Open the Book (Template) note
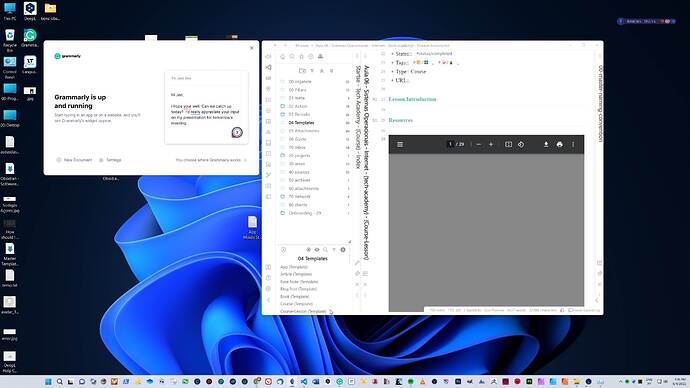The height and width of the screenshot is (388, 690). coord(294,296)
